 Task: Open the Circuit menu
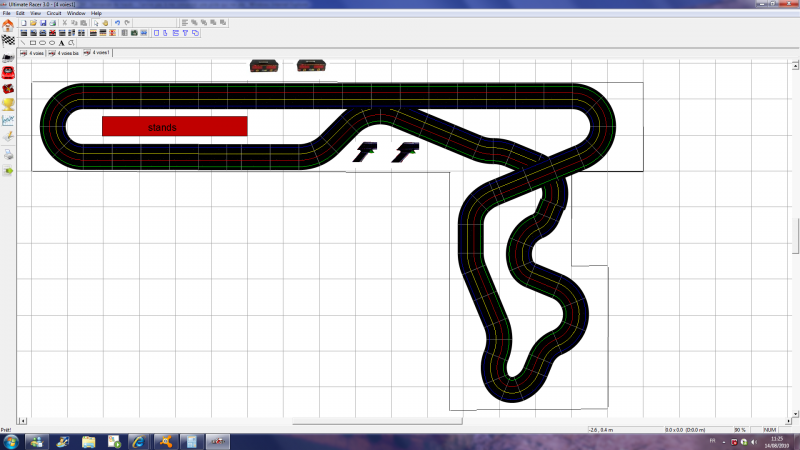pyautogui.click(x=54, y=13)
